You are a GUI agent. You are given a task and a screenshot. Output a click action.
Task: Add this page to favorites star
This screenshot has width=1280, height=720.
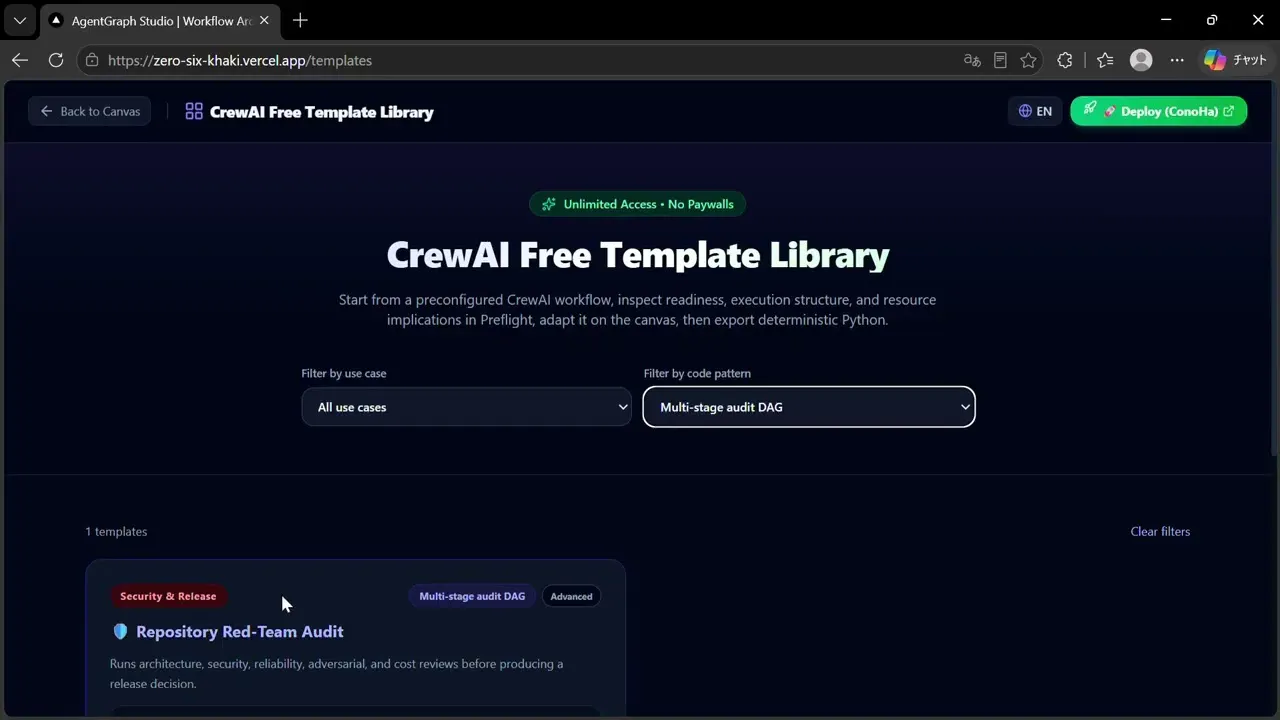tap(1028, 60)
